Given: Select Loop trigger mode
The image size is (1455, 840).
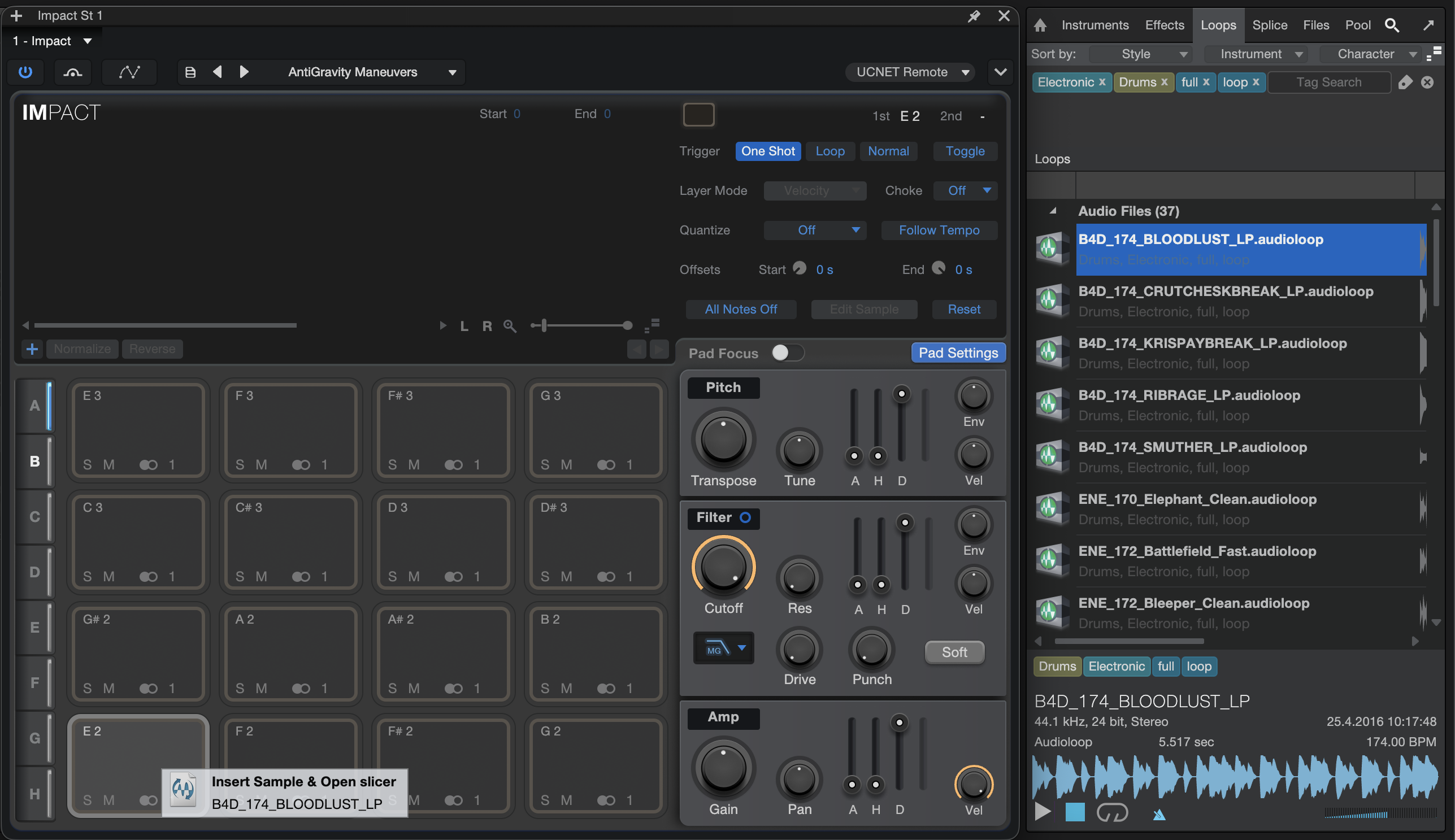Looking at the screenshot, I should pos(829,151).
